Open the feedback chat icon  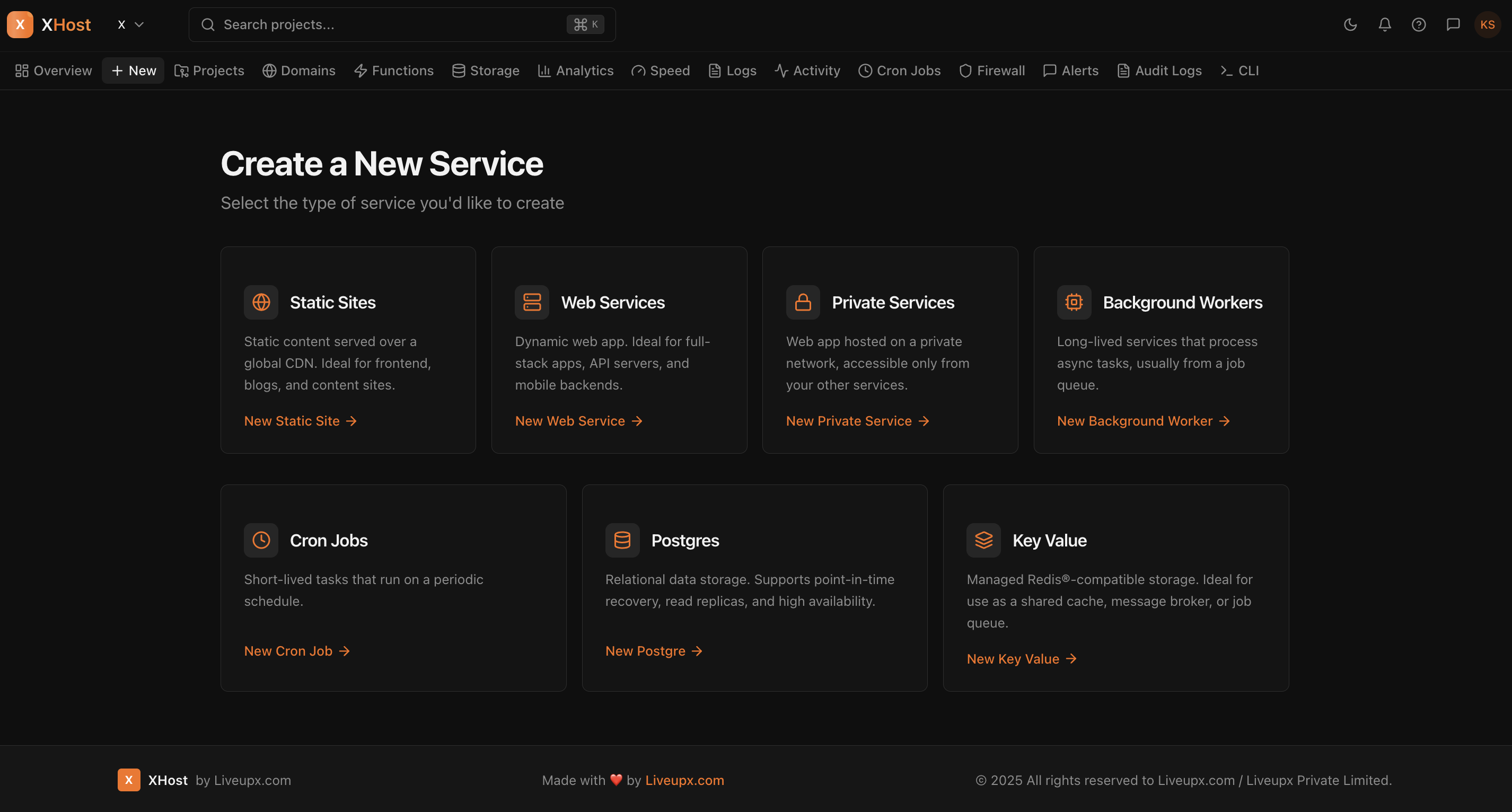point(1453,24)
